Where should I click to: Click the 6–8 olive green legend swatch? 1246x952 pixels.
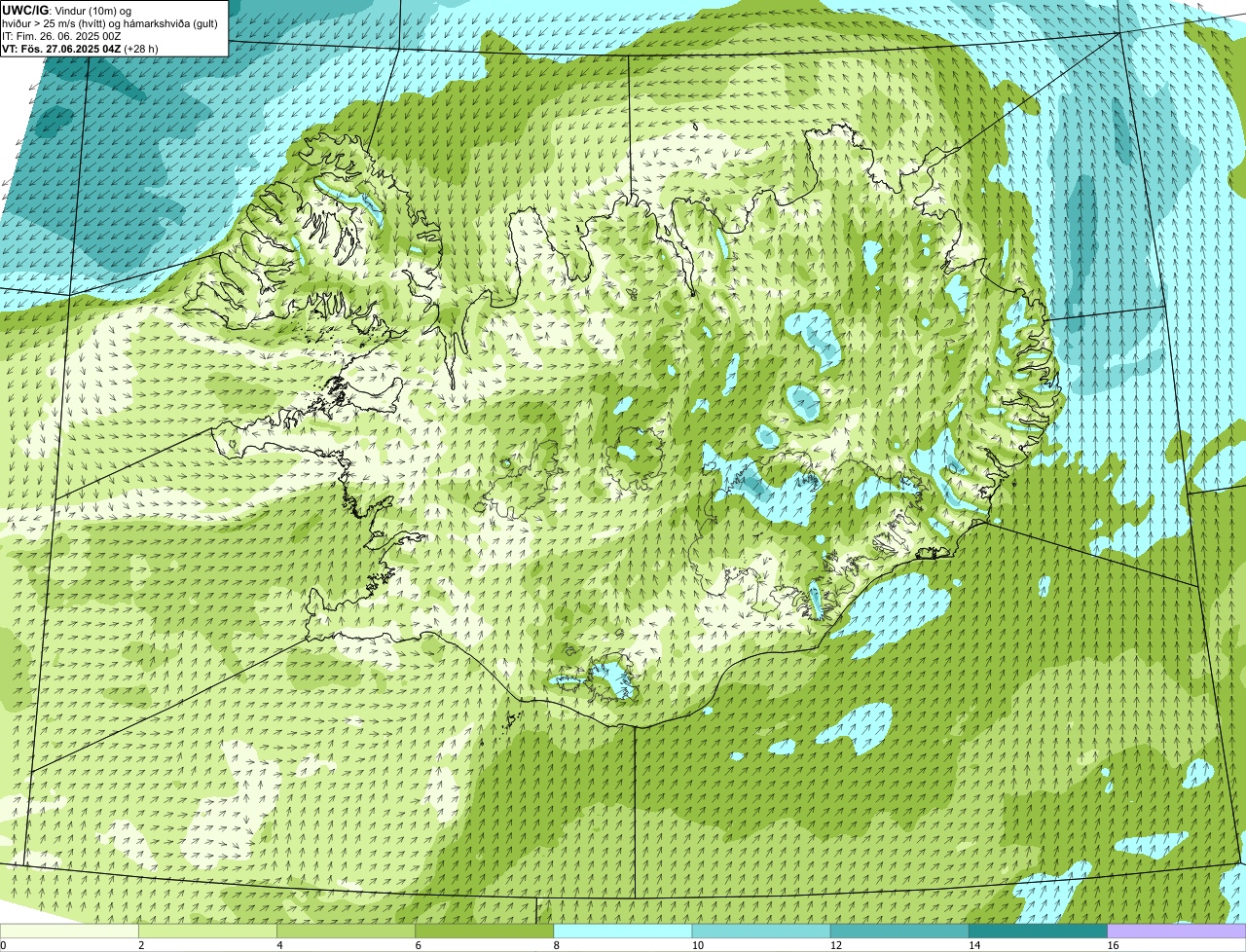tap(484, 932)
